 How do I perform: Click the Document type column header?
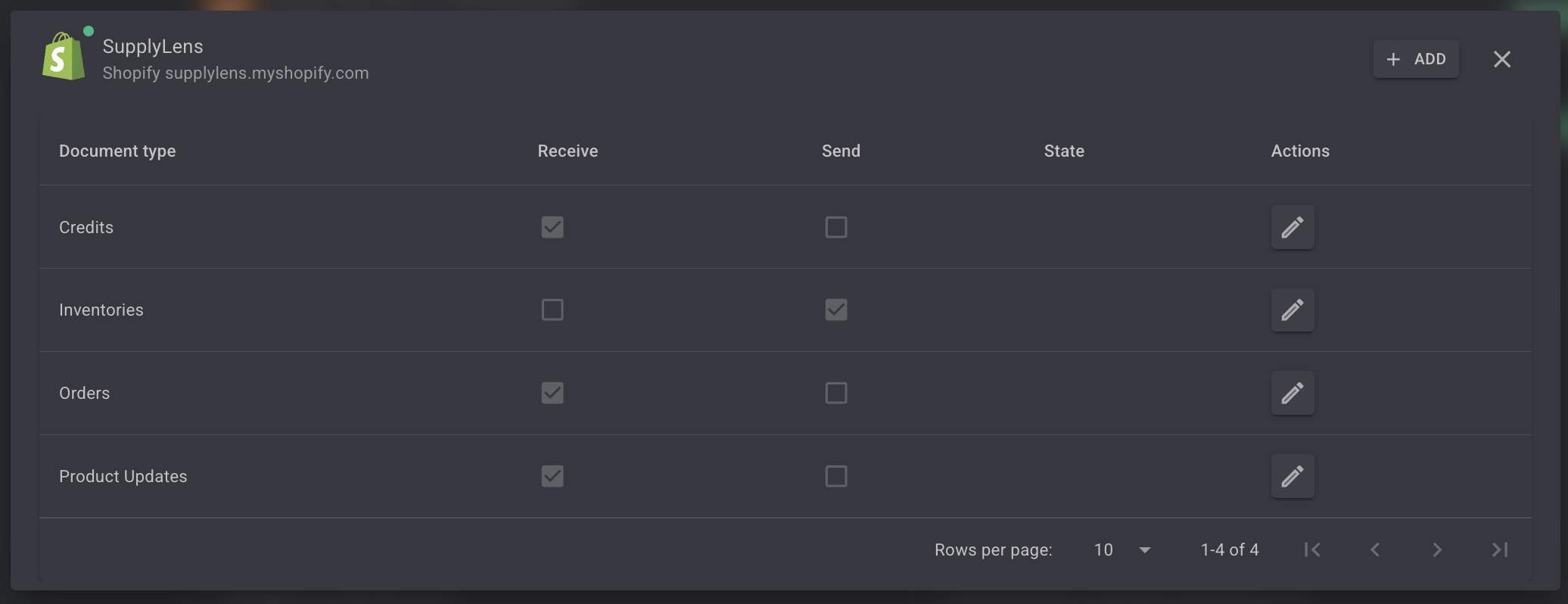click(117, 151)
